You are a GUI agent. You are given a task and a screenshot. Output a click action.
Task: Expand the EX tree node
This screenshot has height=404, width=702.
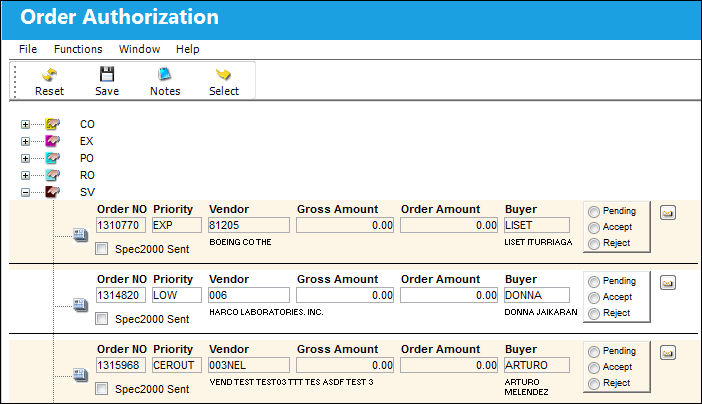coord(26,141)
